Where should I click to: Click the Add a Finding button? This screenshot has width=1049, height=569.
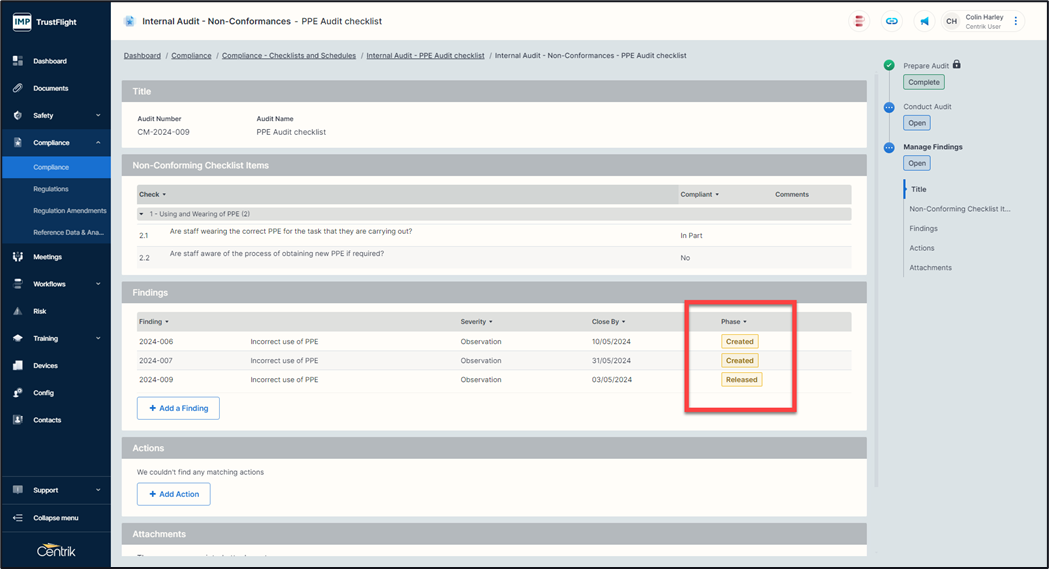(178, 408)
